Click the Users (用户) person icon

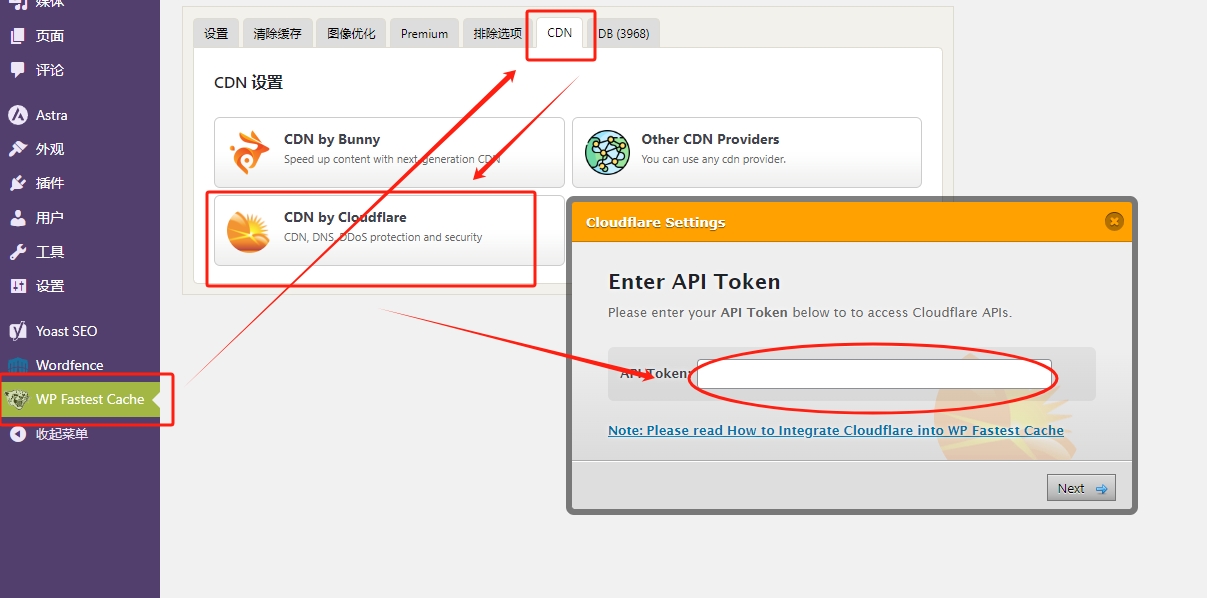pyautogui.click(x=17, y=217)
